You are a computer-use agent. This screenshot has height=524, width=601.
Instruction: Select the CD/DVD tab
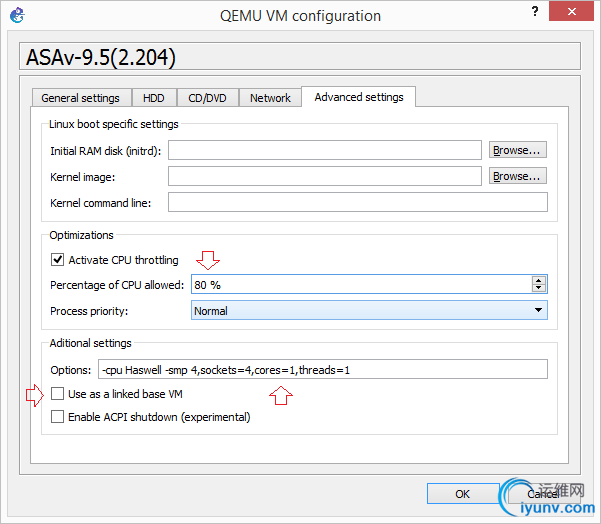[x=208, y=98]
